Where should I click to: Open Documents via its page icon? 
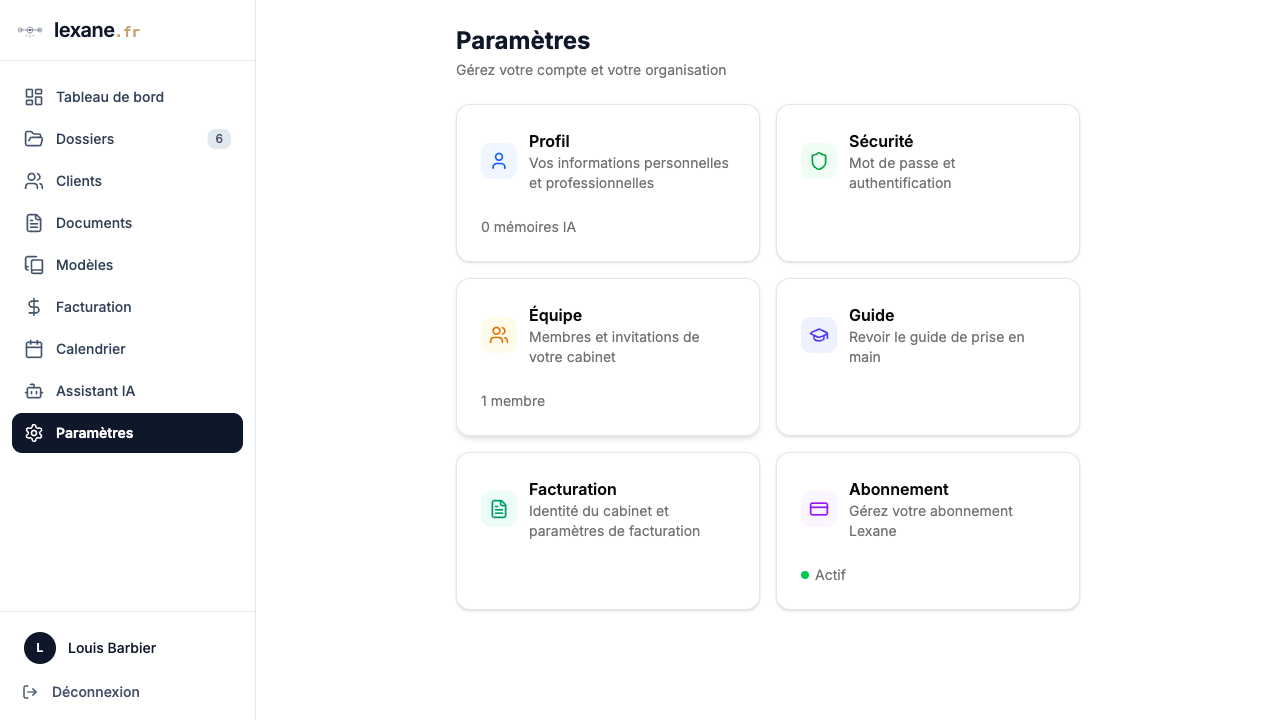33,223
